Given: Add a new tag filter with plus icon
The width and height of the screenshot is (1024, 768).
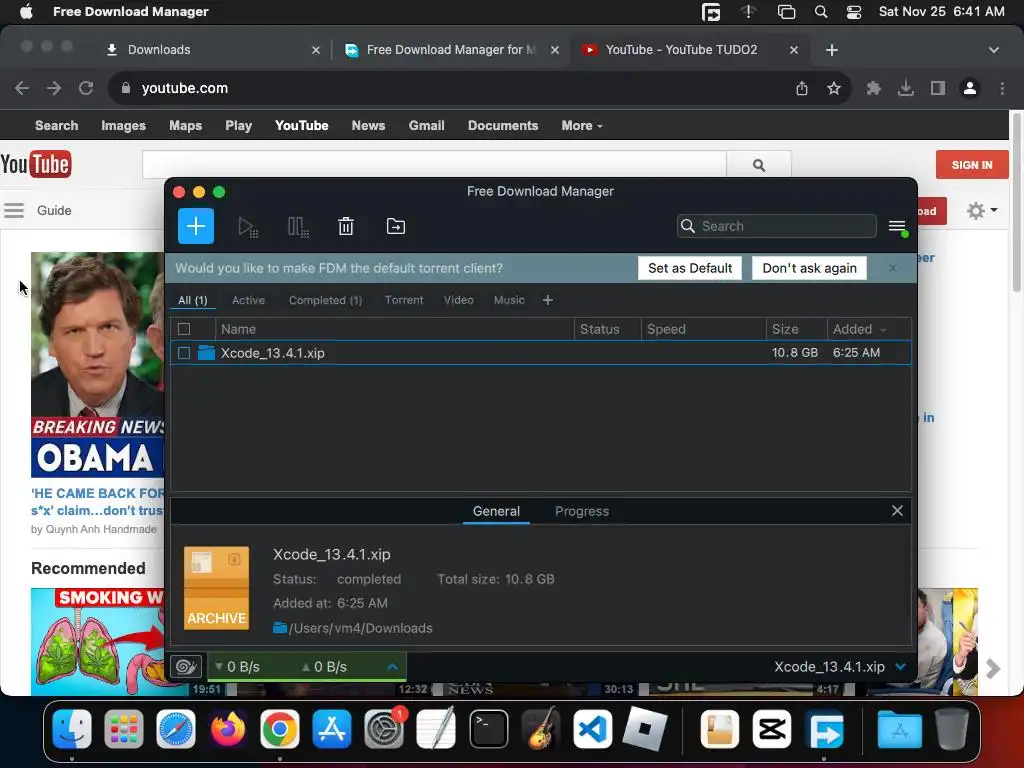Looking at the screenshot, I should pyautogui.click(x=547, y=300).
